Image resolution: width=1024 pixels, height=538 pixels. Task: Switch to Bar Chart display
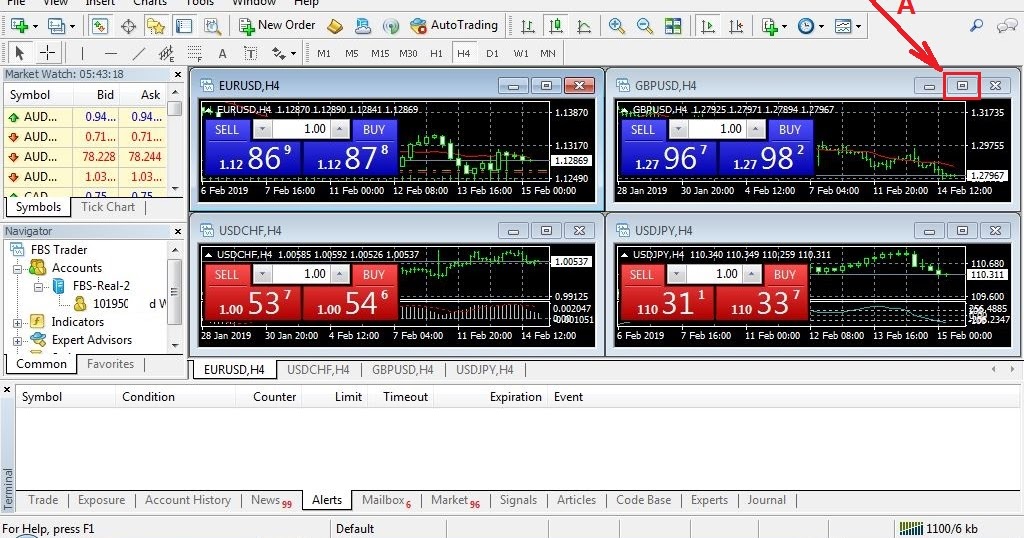(528, 26)
